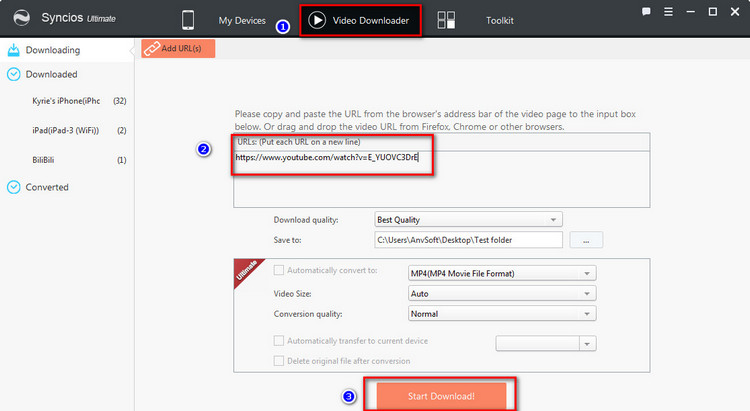This screenshot has width=750, height=411.
Task: Open the transfer device dropdown
Action: click(x=546, y=343)
